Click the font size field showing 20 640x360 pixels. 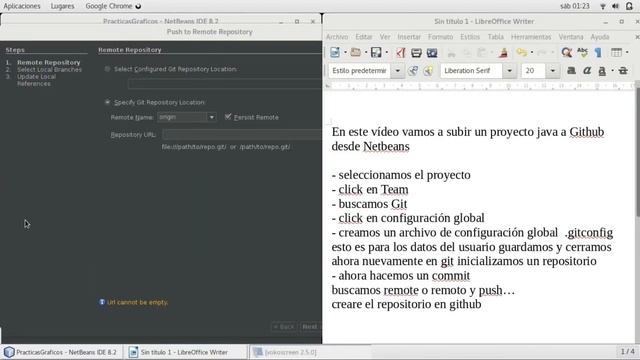[x=533, y=71]
